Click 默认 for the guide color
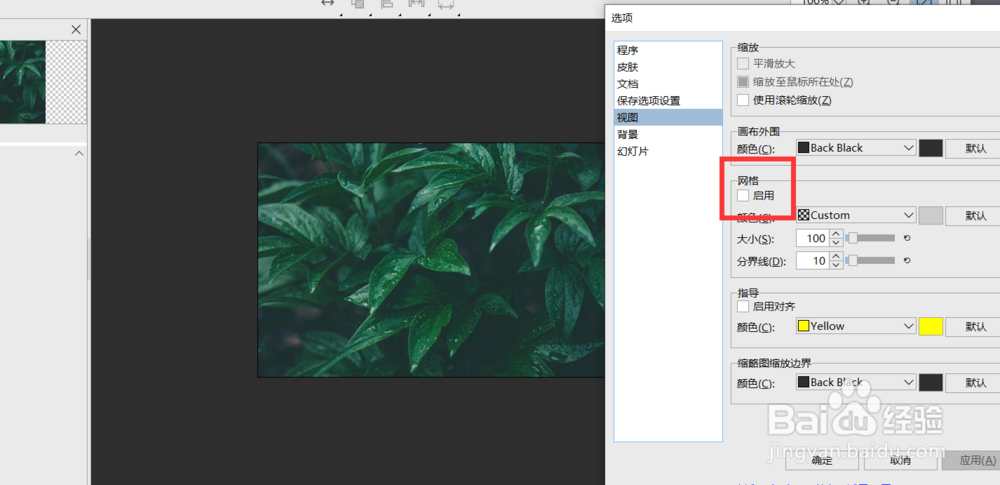This screenshot has height=485, width=1000. [973, 327]
